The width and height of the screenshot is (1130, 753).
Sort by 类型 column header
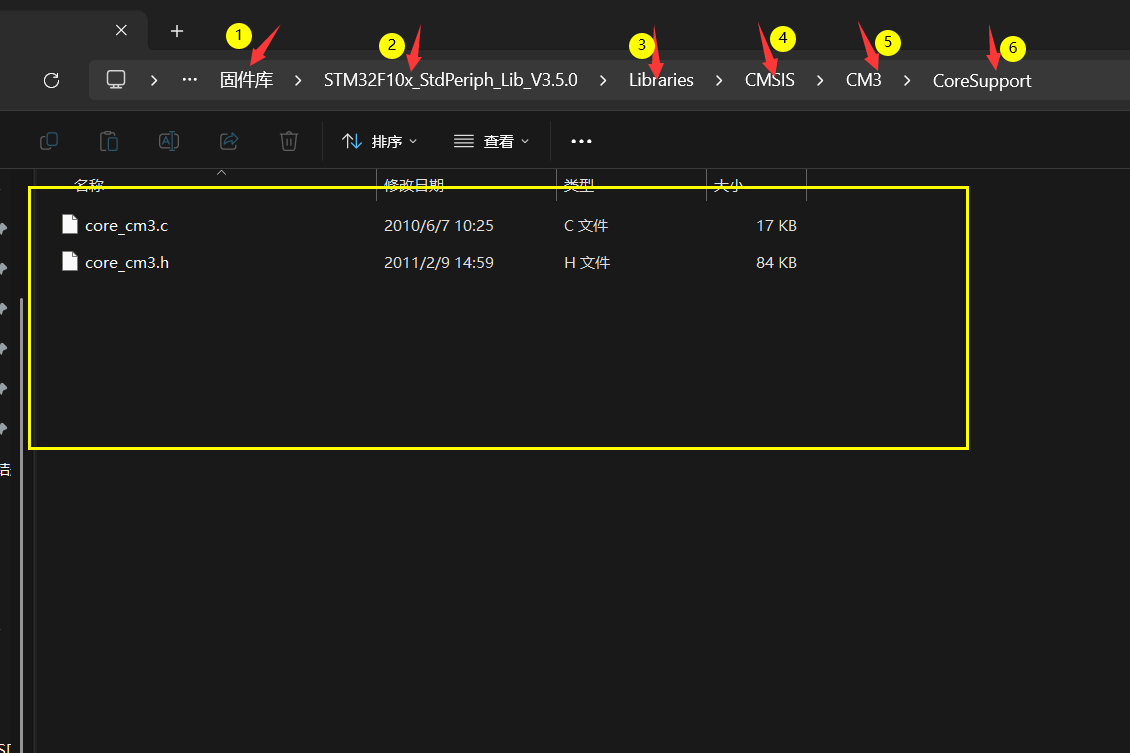click(579, 185)
